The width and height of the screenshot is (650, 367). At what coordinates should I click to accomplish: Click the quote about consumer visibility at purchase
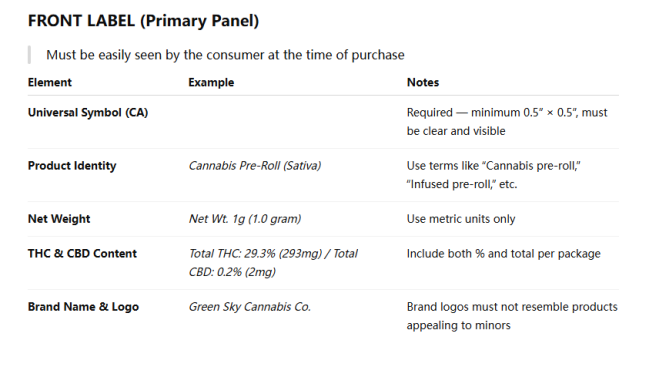point(225,55)
